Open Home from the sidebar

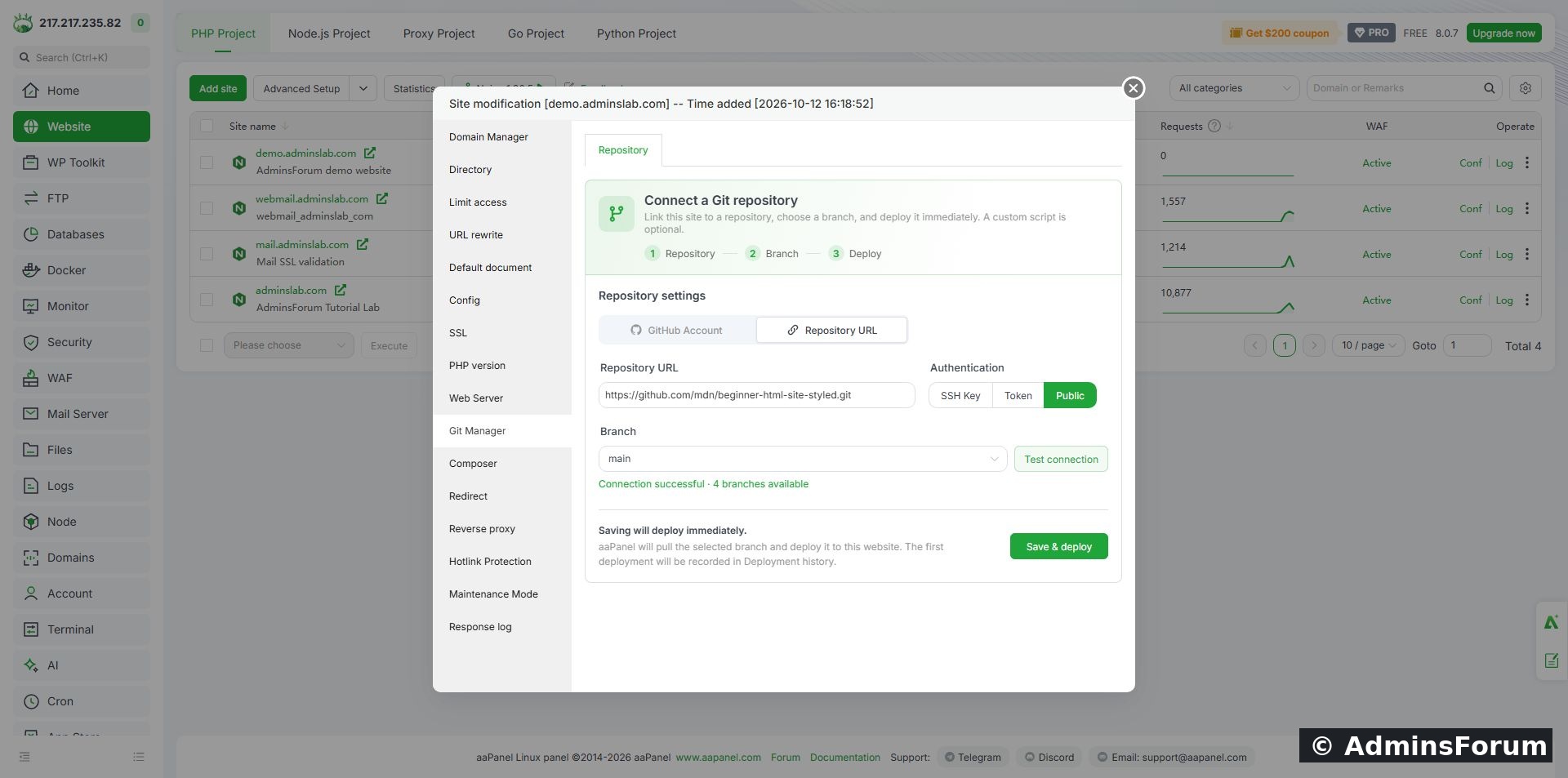click(x=82, y=91)
